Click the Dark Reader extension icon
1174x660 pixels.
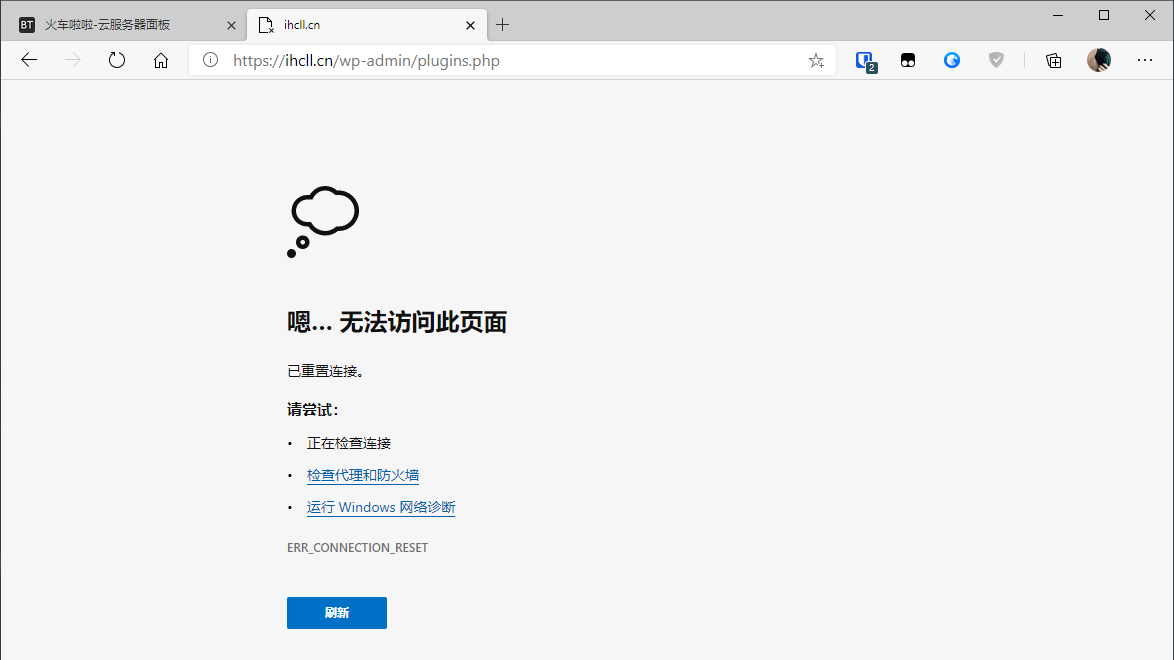[x=908, y=60]
